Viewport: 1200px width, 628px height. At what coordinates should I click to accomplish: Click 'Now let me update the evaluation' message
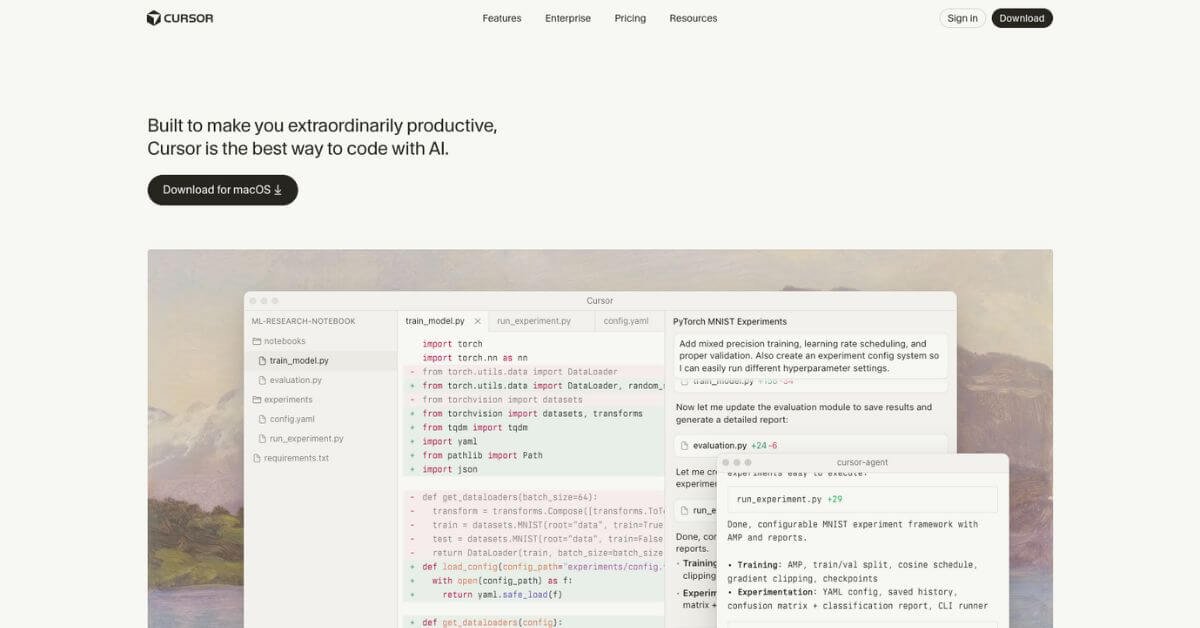pos(803,413)
